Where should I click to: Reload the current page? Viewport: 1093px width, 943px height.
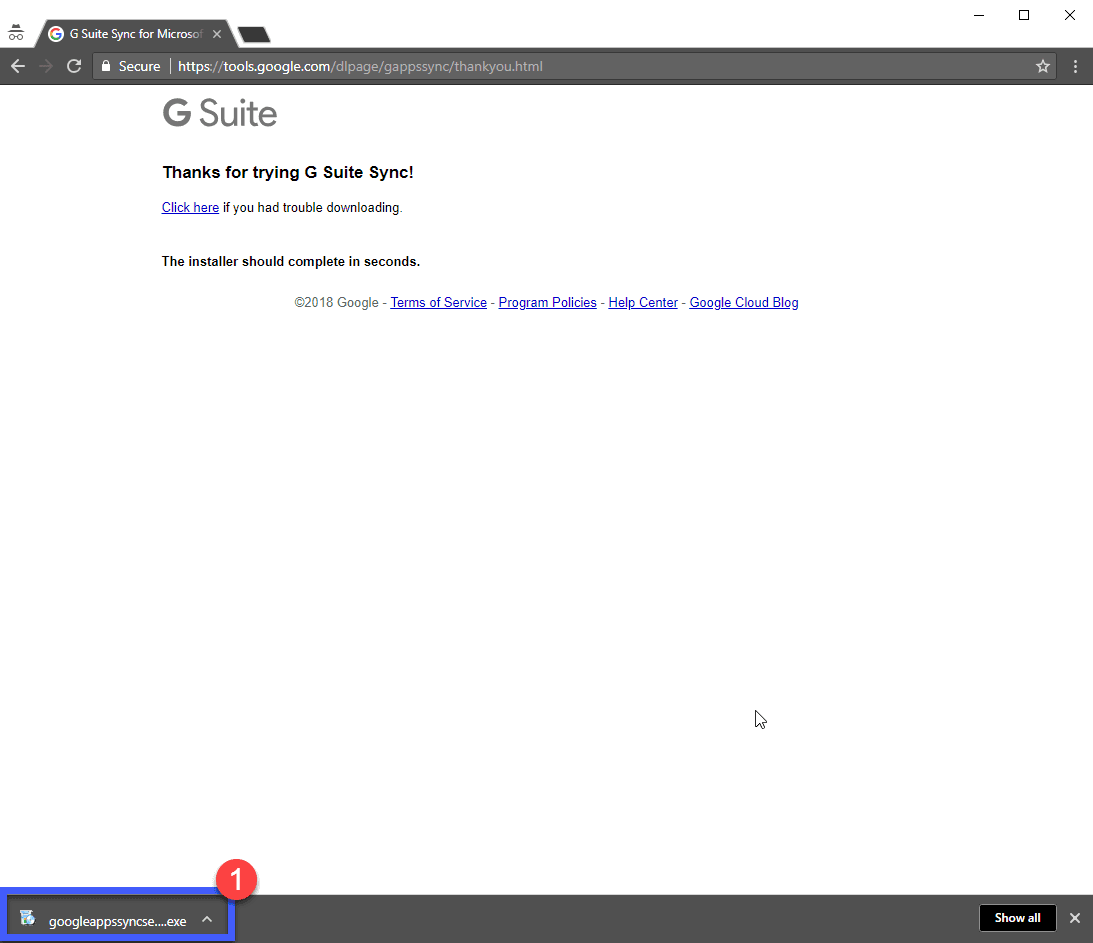73,66
